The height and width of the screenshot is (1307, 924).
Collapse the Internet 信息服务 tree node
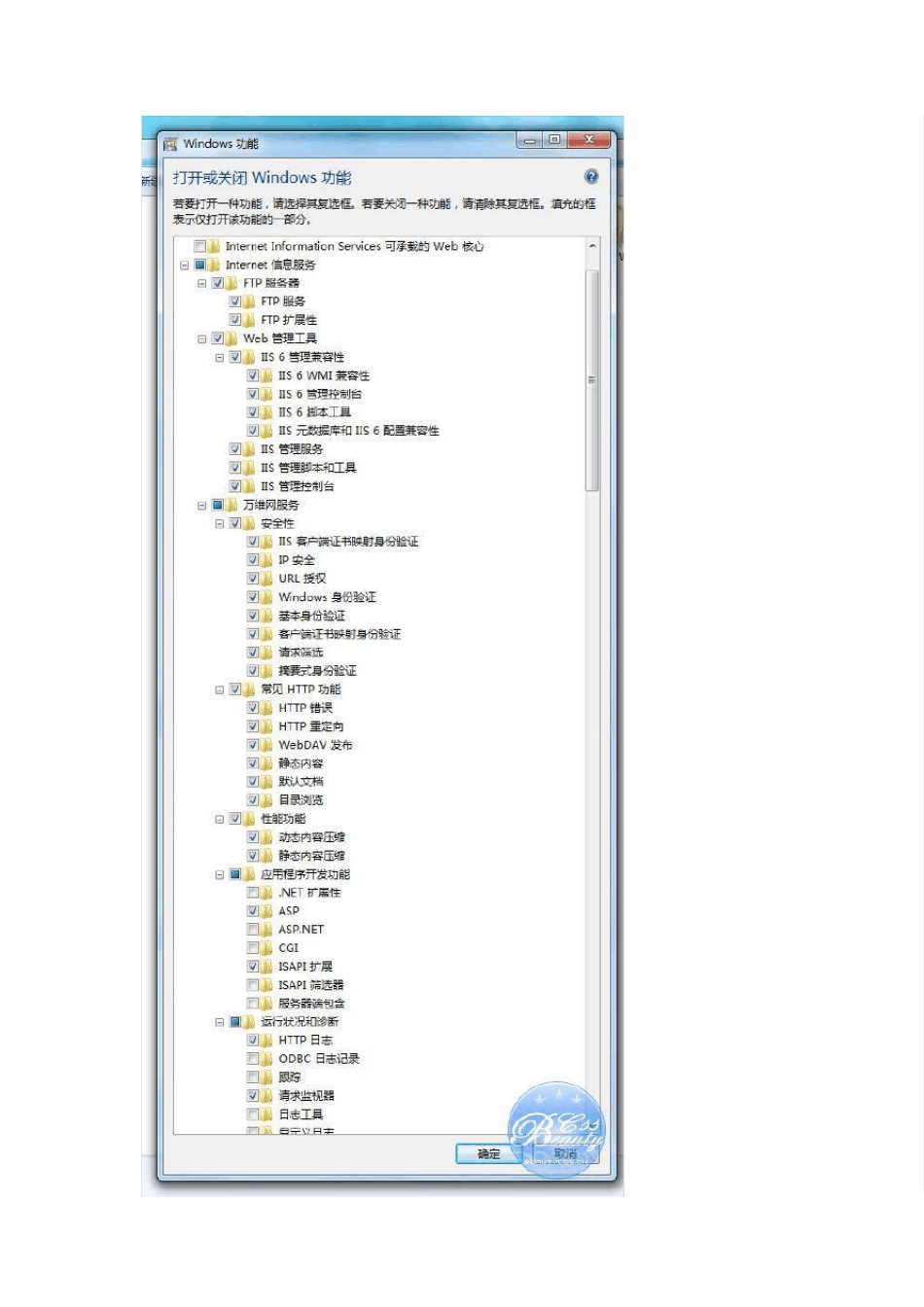click(184, 265)
